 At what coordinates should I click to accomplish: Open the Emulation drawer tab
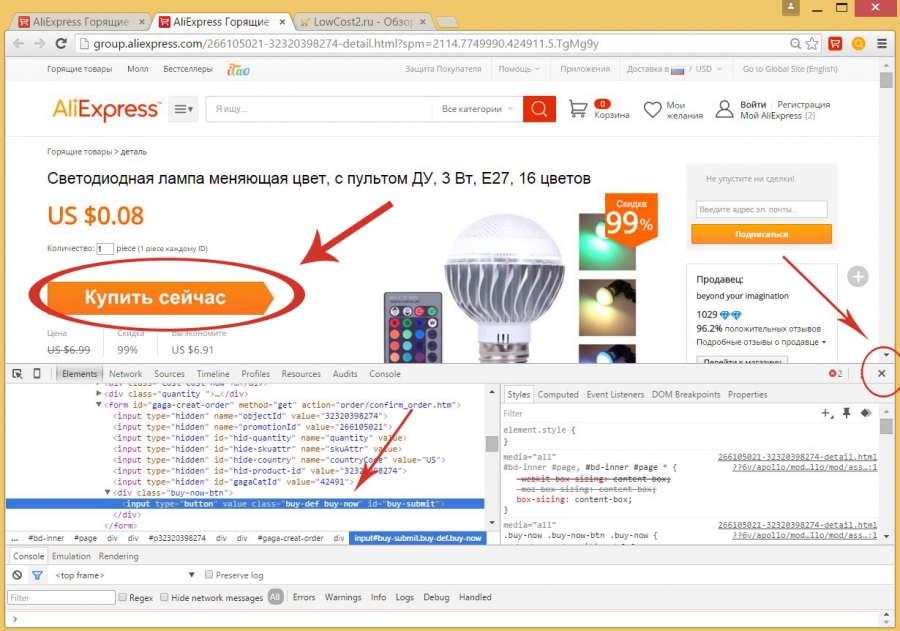[71, 556]
